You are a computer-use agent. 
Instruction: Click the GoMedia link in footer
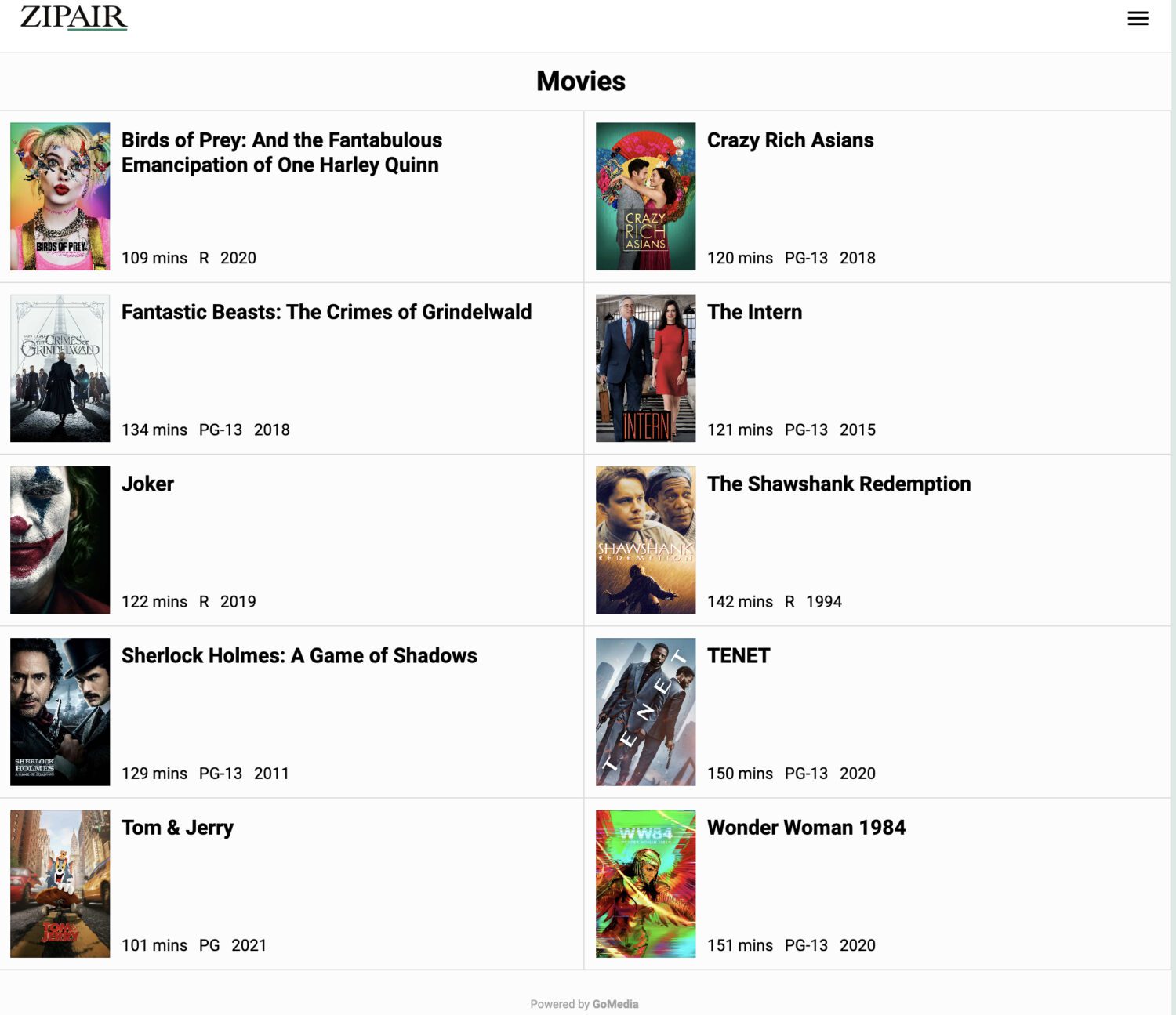[x=615, y=1003]
